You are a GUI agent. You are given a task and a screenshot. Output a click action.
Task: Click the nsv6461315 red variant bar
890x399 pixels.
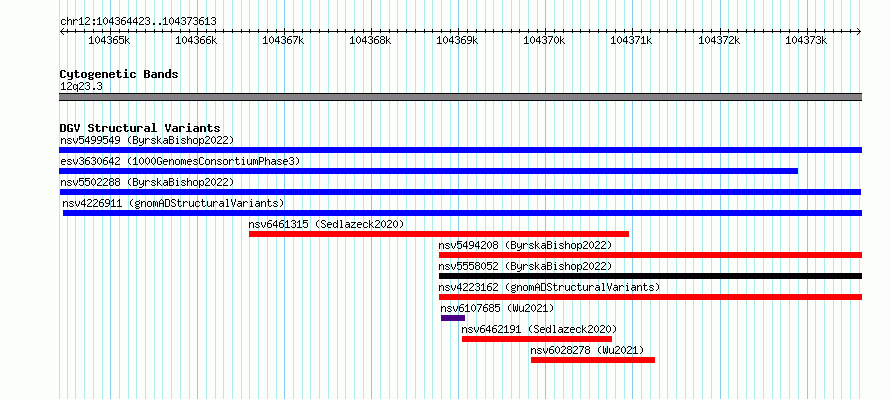439,234
